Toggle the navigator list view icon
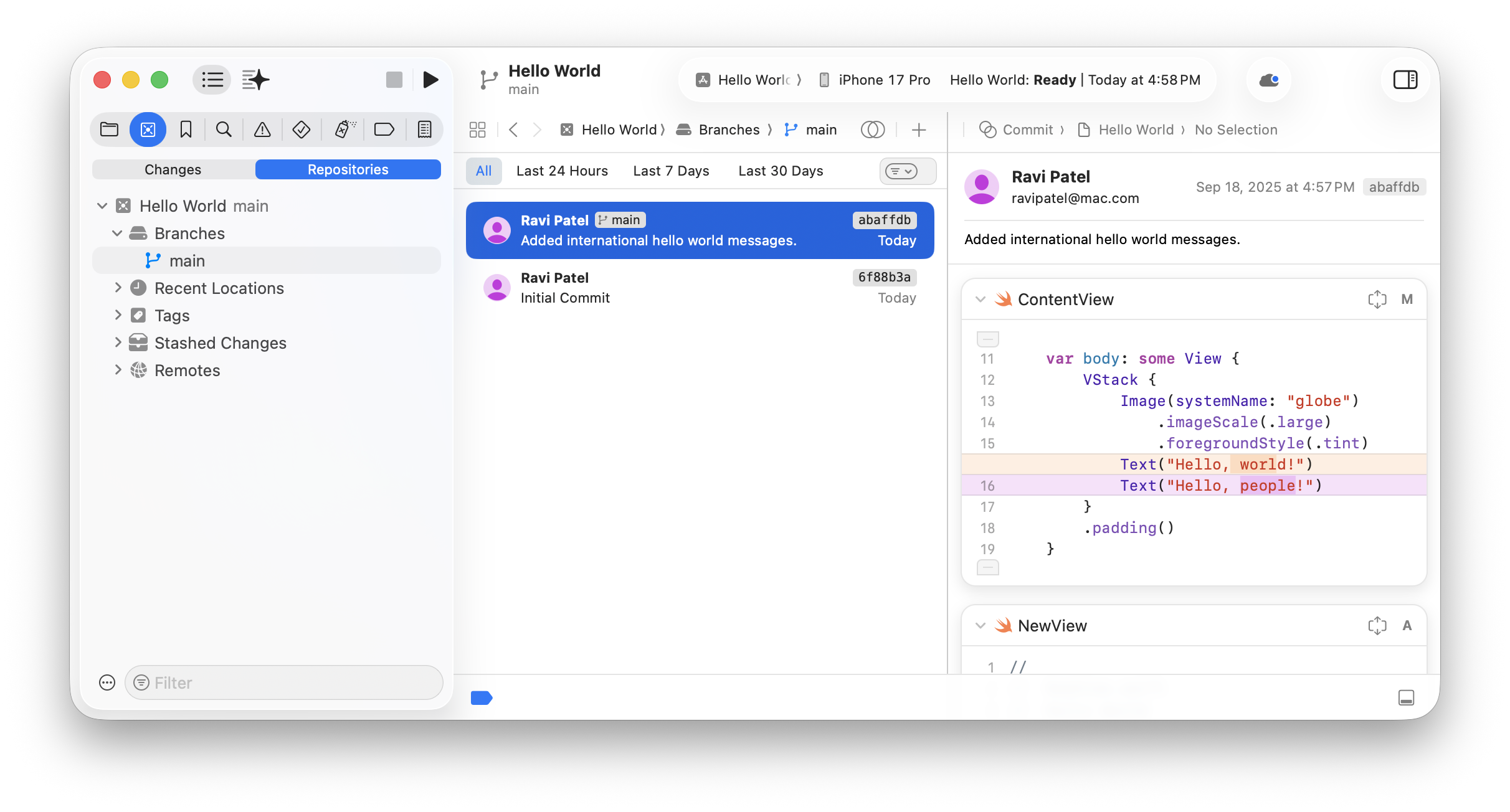Viewport: 1510px width, 812px height. (212, 80)
